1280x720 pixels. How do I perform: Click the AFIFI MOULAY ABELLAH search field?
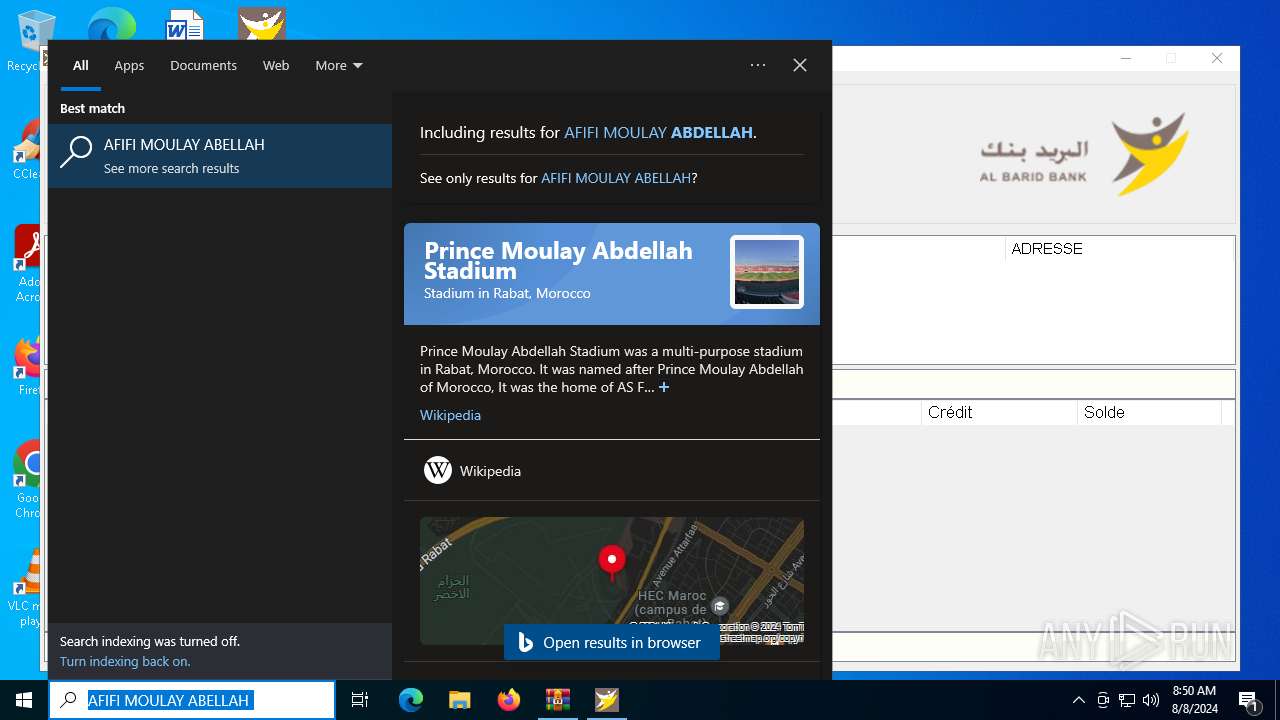pos(192,700)
